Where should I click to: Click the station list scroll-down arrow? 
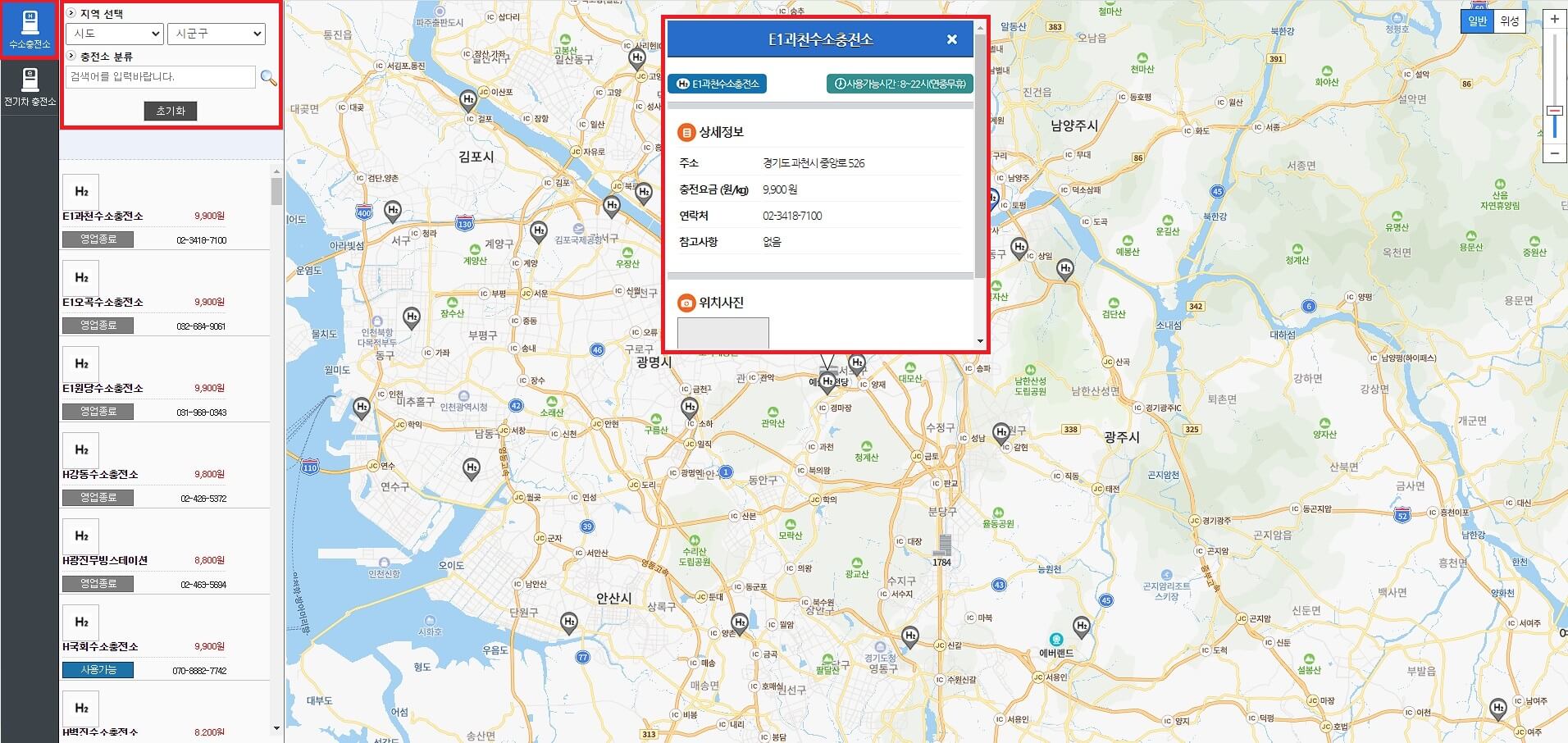click(x=276, y=728)
